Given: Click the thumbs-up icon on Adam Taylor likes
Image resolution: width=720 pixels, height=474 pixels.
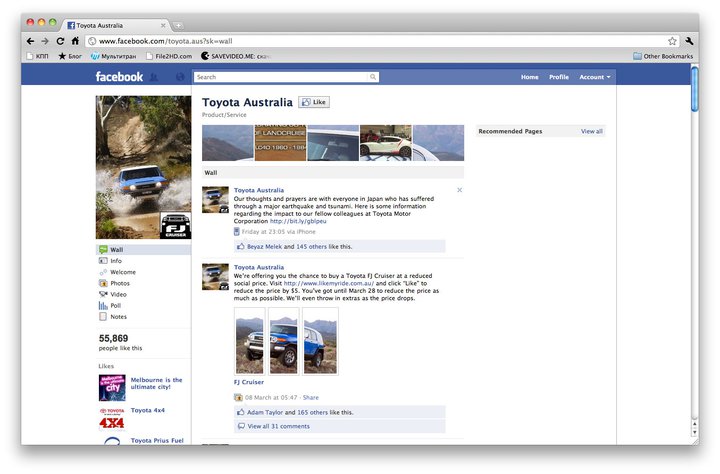Looking at the screenshot, I should click(x=241, y=412).
